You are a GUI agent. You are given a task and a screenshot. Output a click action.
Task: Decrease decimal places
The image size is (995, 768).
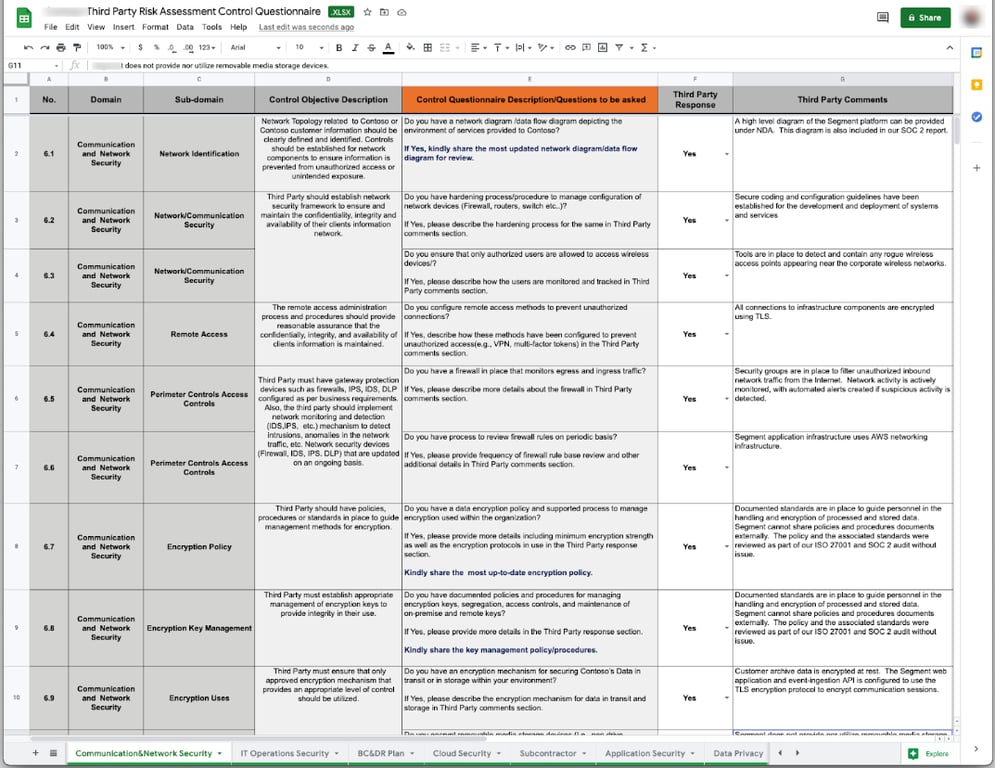(x=172, y=48)
